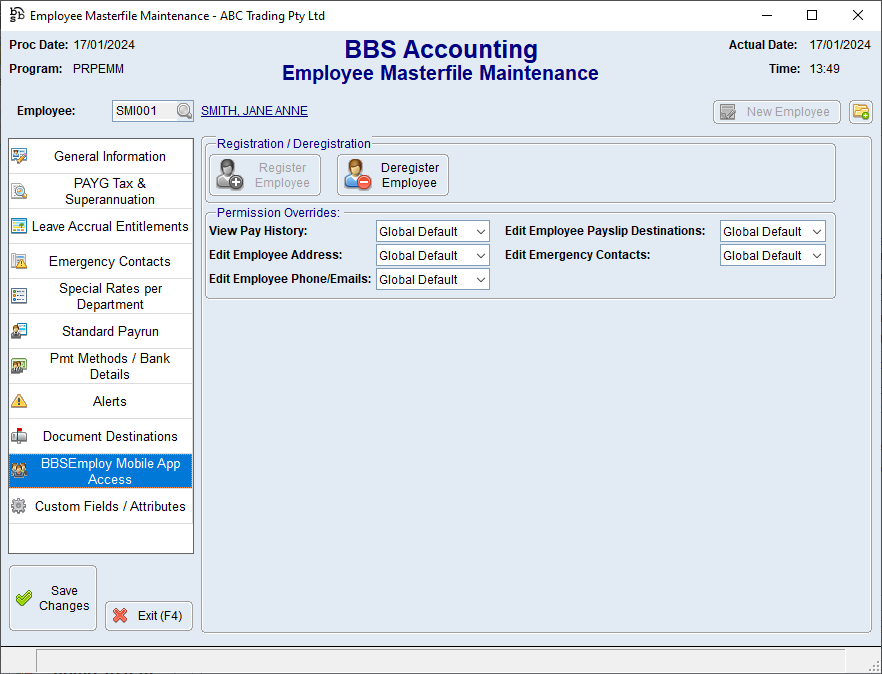This screenshot has height=674, width=882.
Task: Expand the Edit Employee Address dropdown
Action: click(x=433, y=256)
